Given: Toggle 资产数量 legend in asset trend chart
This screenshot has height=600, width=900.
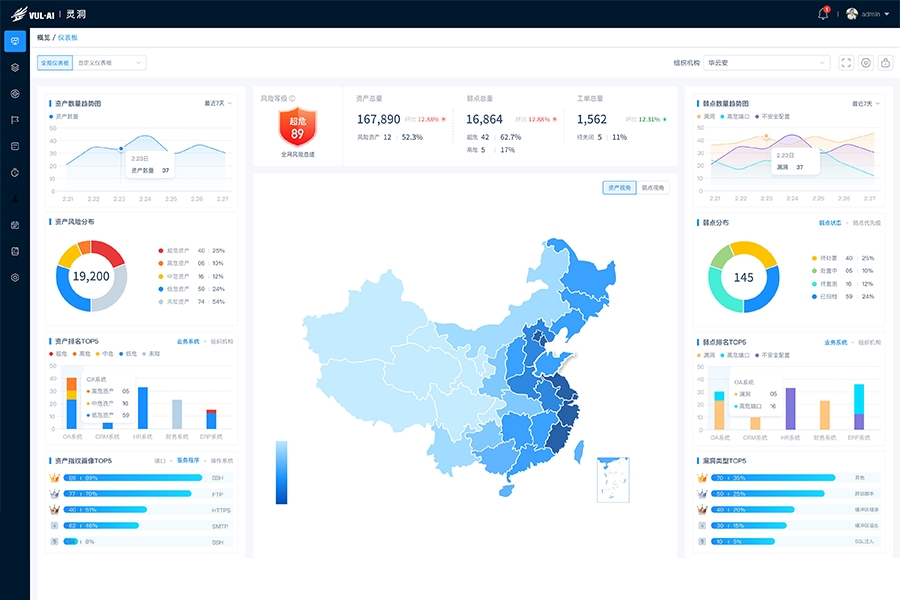Looking at the screenshot, I should pos(64,117).
